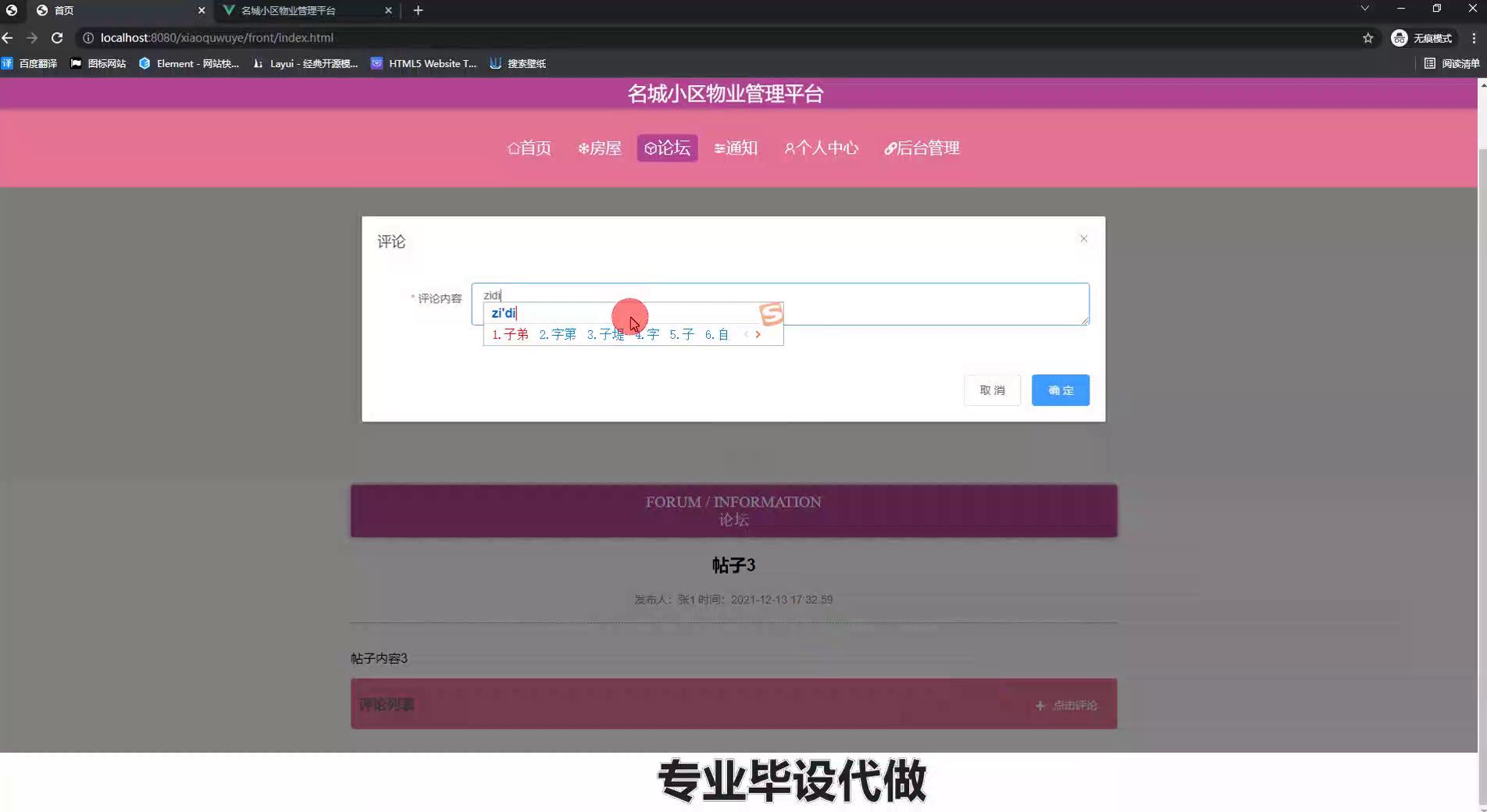Image resolution: width=1487 pixels, height=812 pixels.
Task: Open the browser three-dot menu
Action: click(x=1474, y=38)
